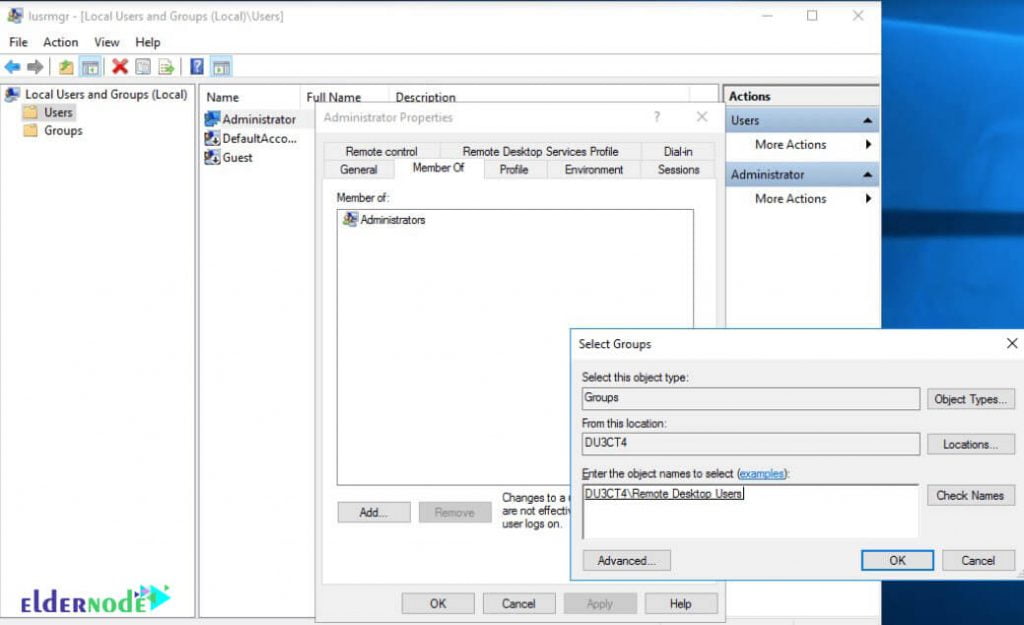Click the Add... button in Member Of
This screenshot has height=625, width=1024.
tap(374, 513)
